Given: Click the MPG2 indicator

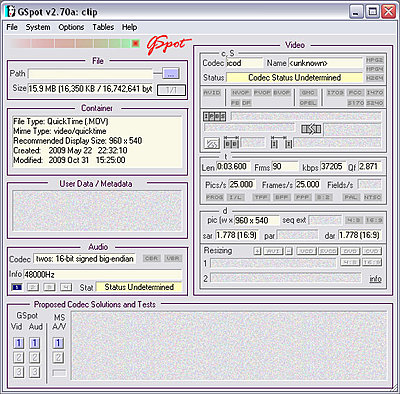Looking at the screenshot, I should (375, 60).
